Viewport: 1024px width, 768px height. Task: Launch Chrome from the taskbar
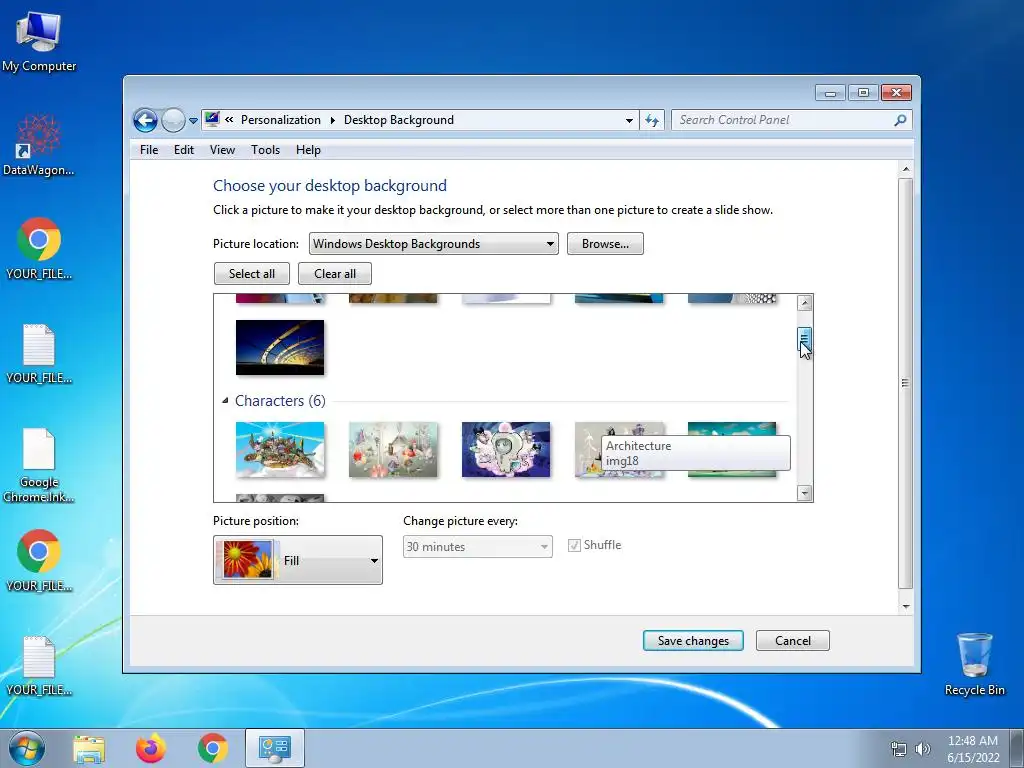click(x=213, y=748)
